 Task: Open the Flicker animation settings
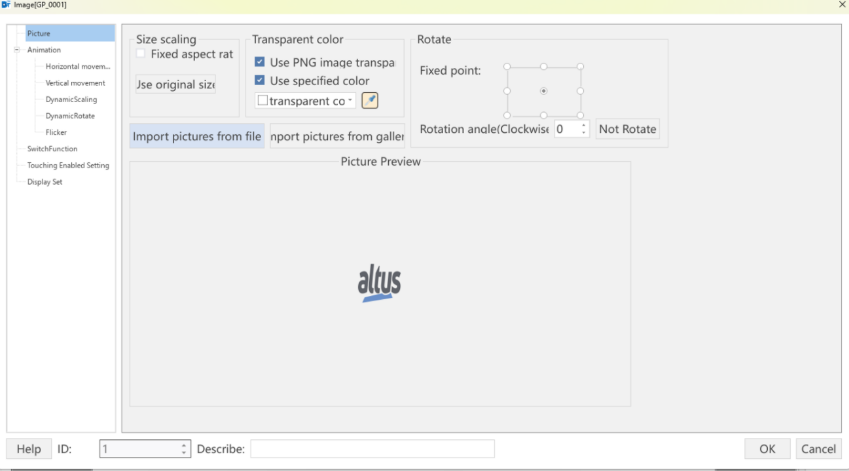pyautogui.click(x=56, y=132)
